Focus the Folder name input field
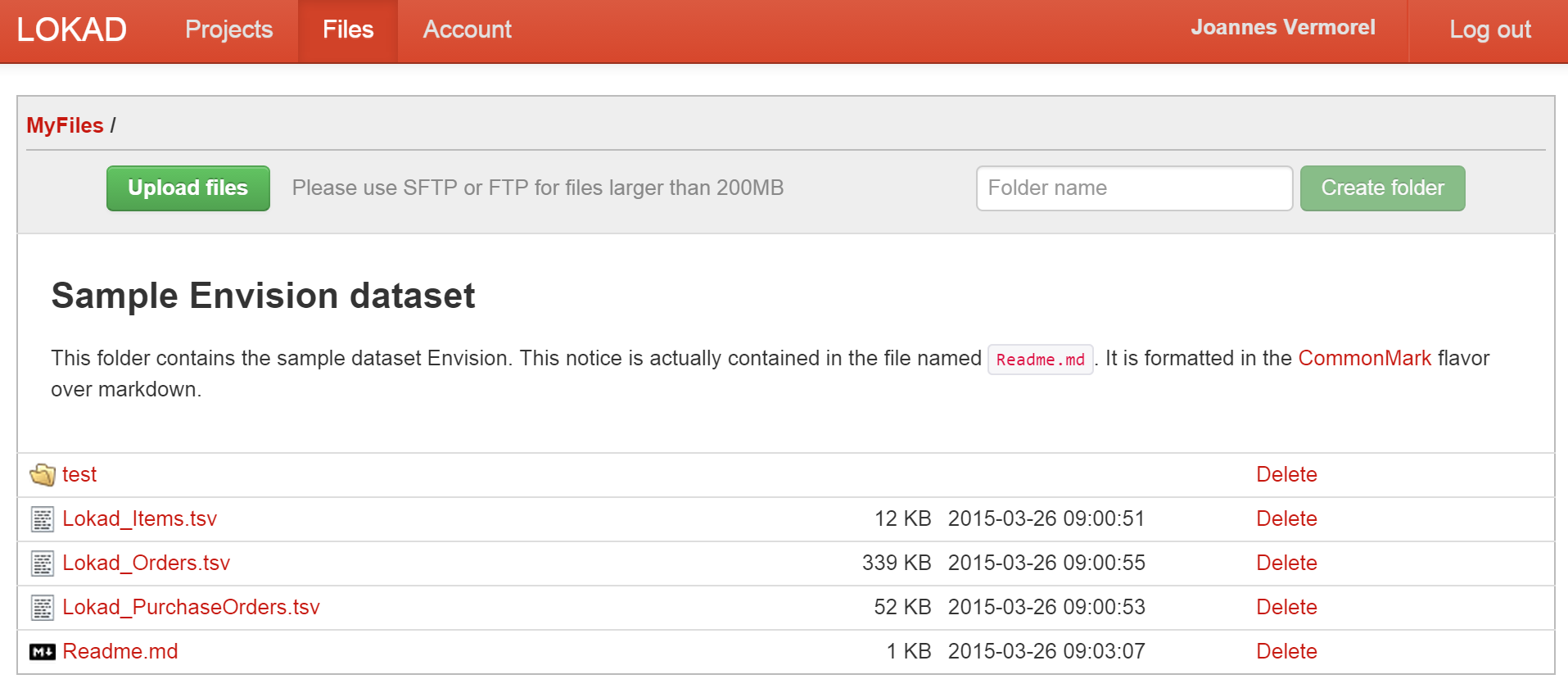 [x=1134, y=188]
